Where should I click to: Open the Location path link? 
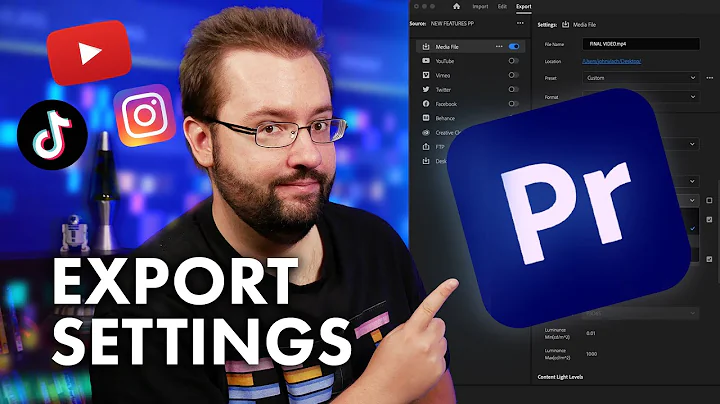coord(612,61)
